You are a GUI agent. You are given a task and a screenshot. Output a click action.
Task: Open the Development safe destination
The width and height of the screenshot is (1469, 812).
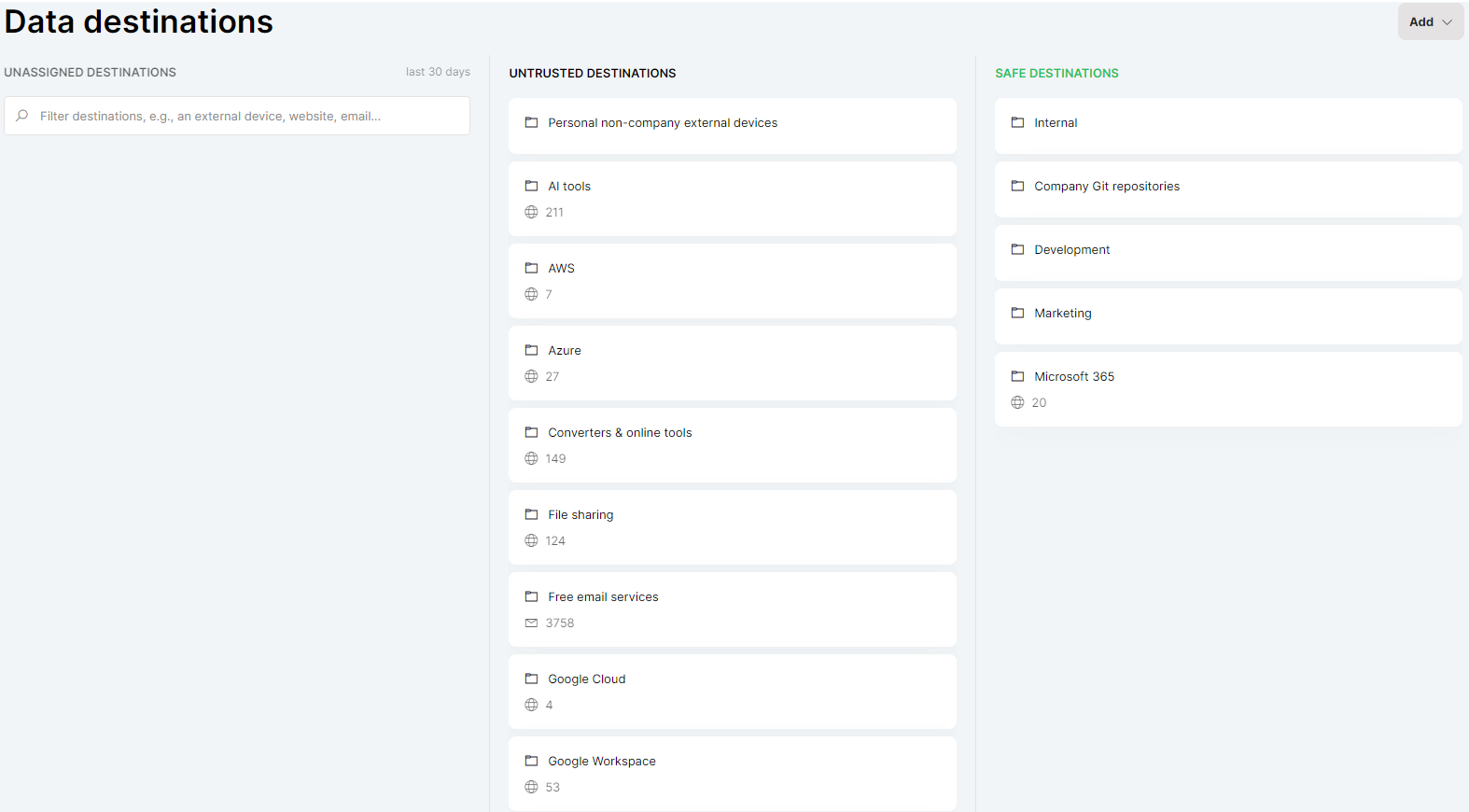(x=1228, y=253)
